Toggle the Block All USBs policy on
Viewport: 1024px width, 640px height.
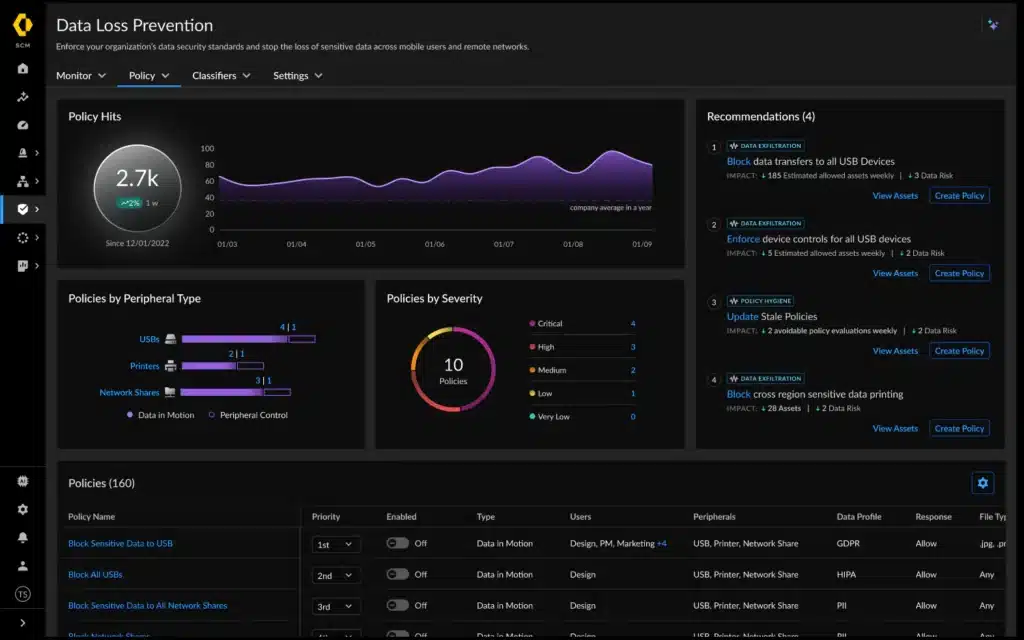pos(398,574)
